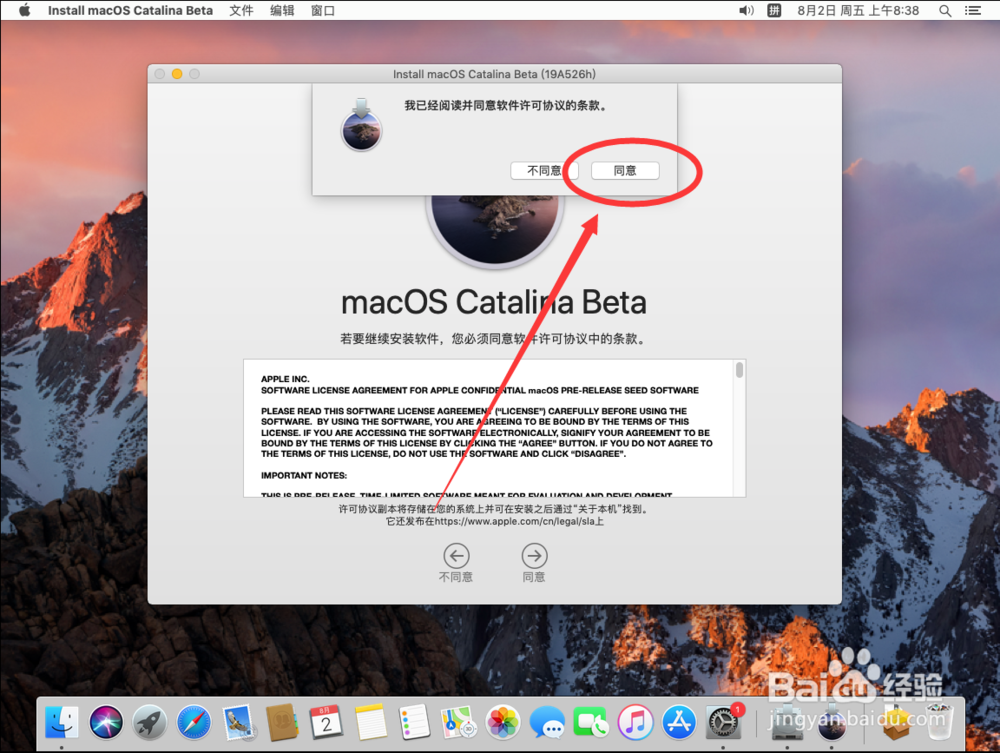
Task: Open Maps icon in Dock
Action: pyautogui.click(x=459, y=722)
